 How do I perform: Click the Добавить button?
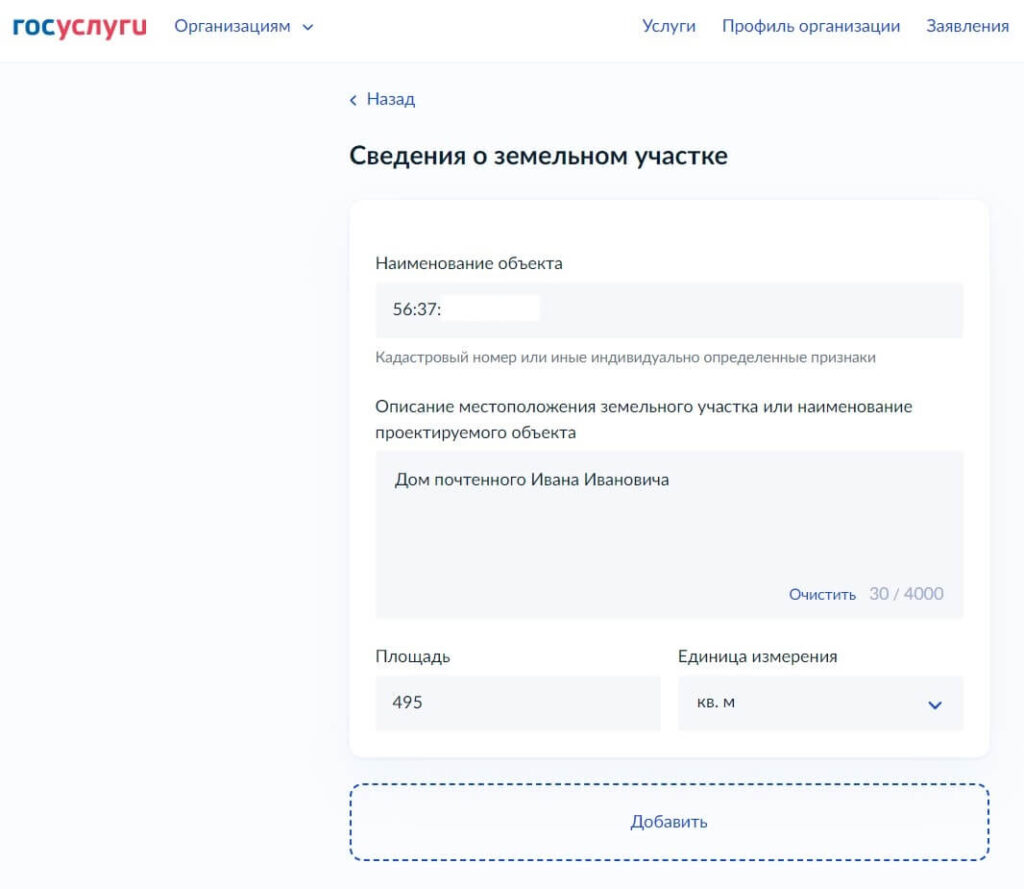669,822
